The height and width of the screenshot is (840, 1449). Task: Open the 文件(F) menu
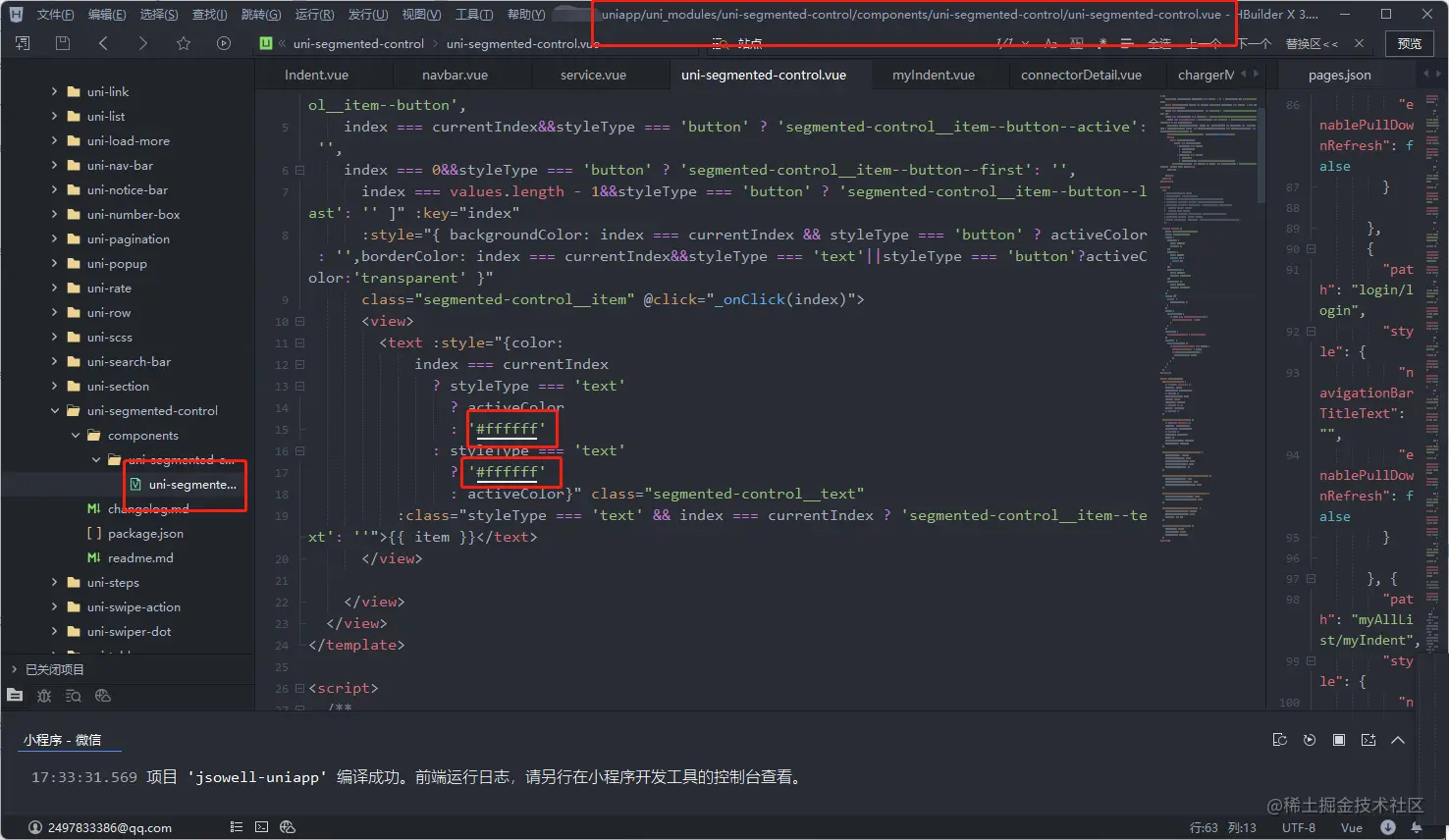55,14
